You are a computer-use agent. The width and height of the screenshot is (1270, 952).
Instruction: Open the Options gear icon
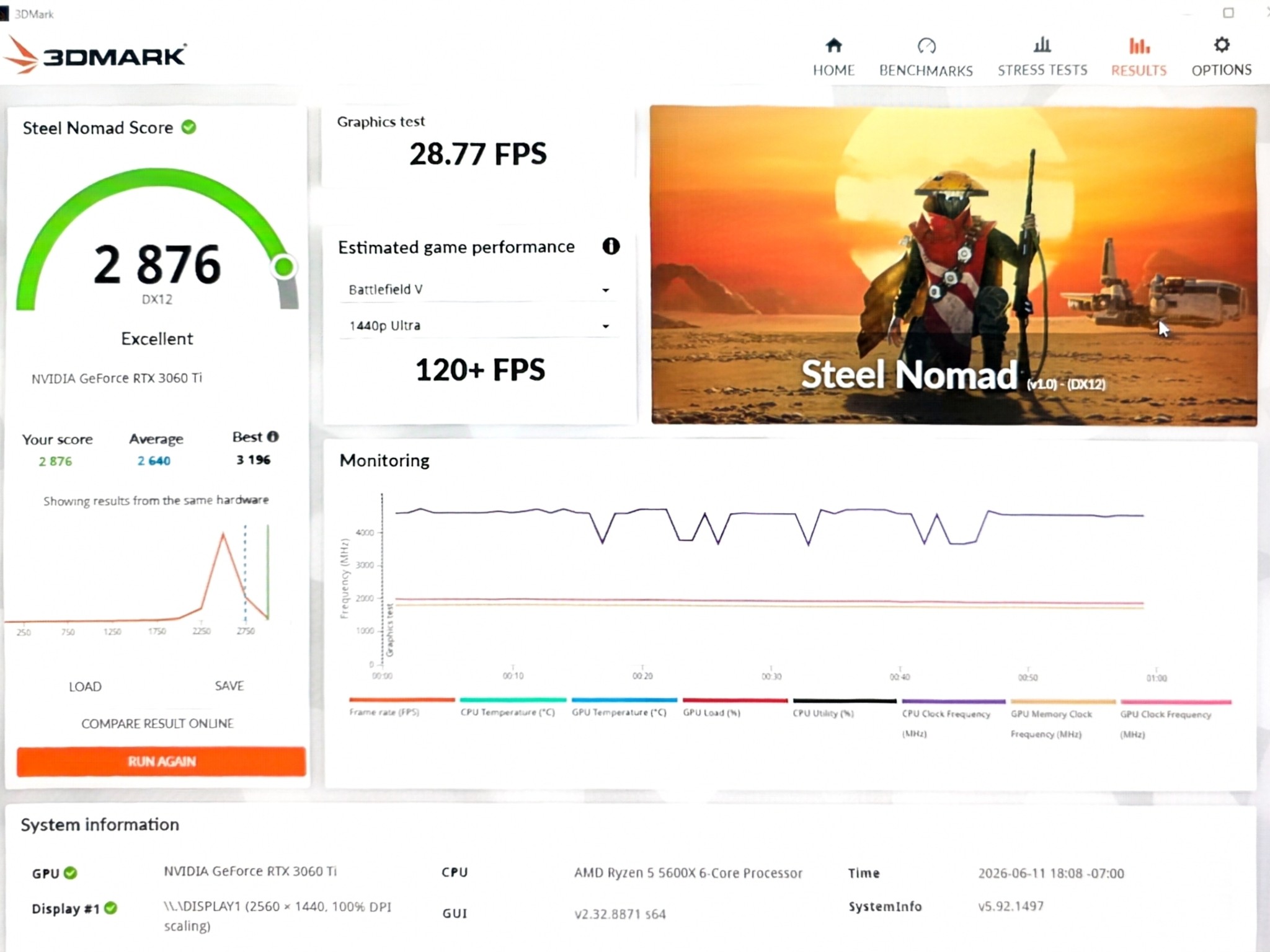coord(1221,45)
